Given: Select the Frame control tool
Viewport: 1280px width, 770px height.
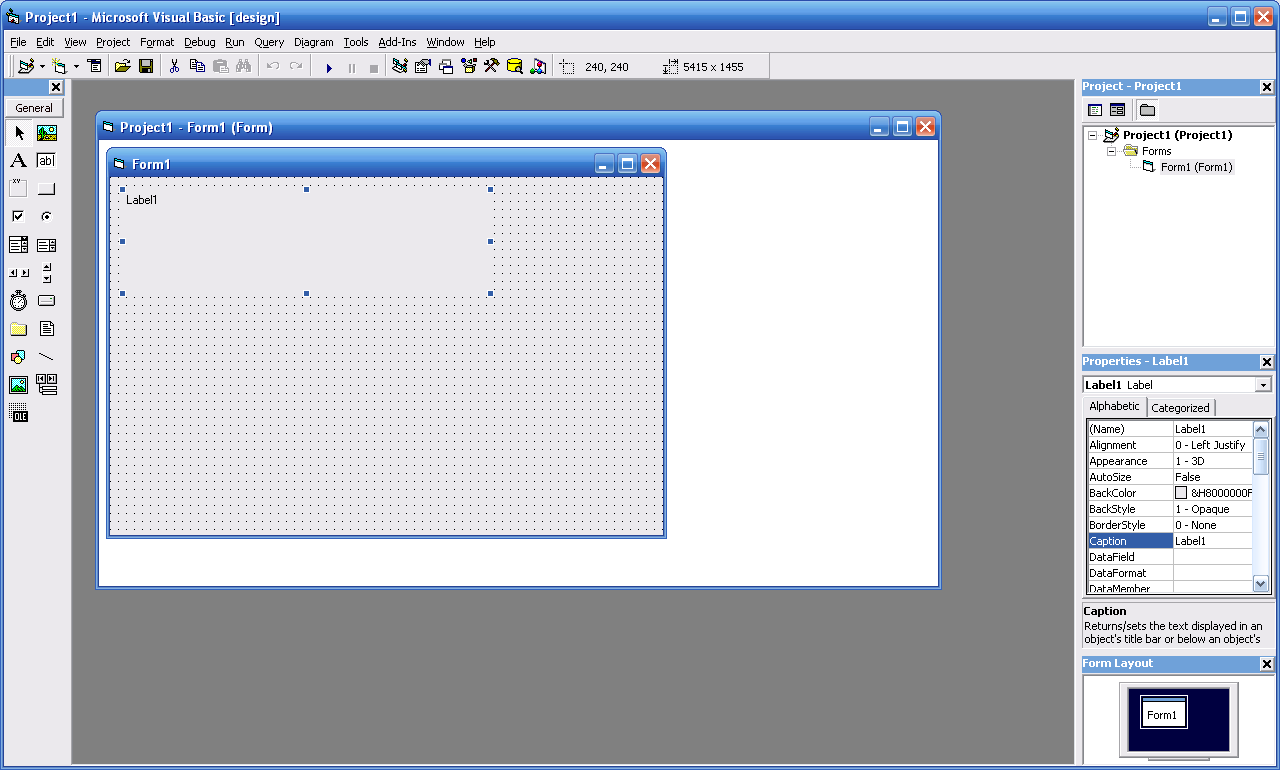Looking at the screenshot, I should point(19,189).
